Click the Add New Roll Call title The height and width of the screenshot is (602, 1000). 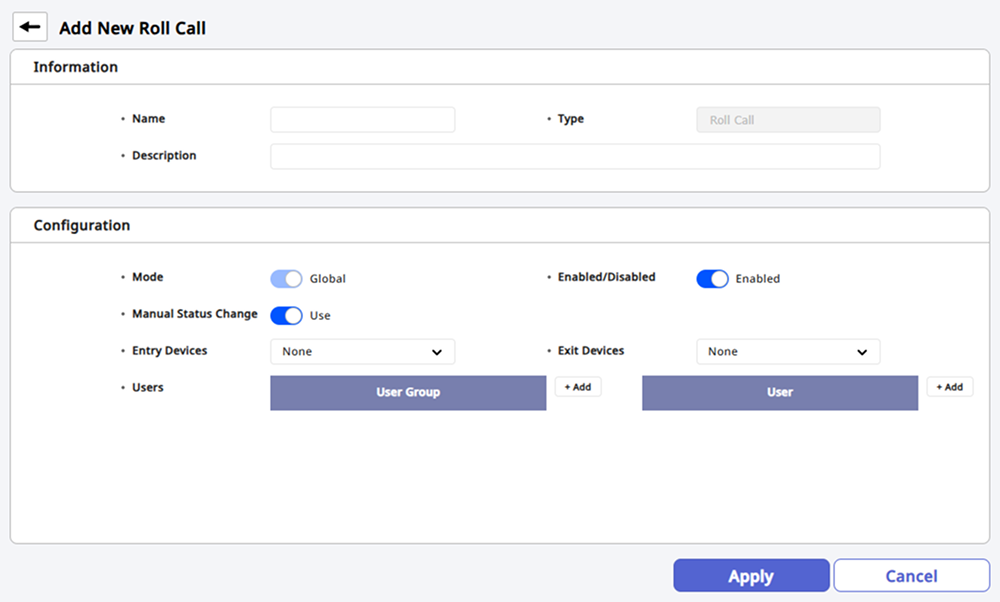pos(132,28)
